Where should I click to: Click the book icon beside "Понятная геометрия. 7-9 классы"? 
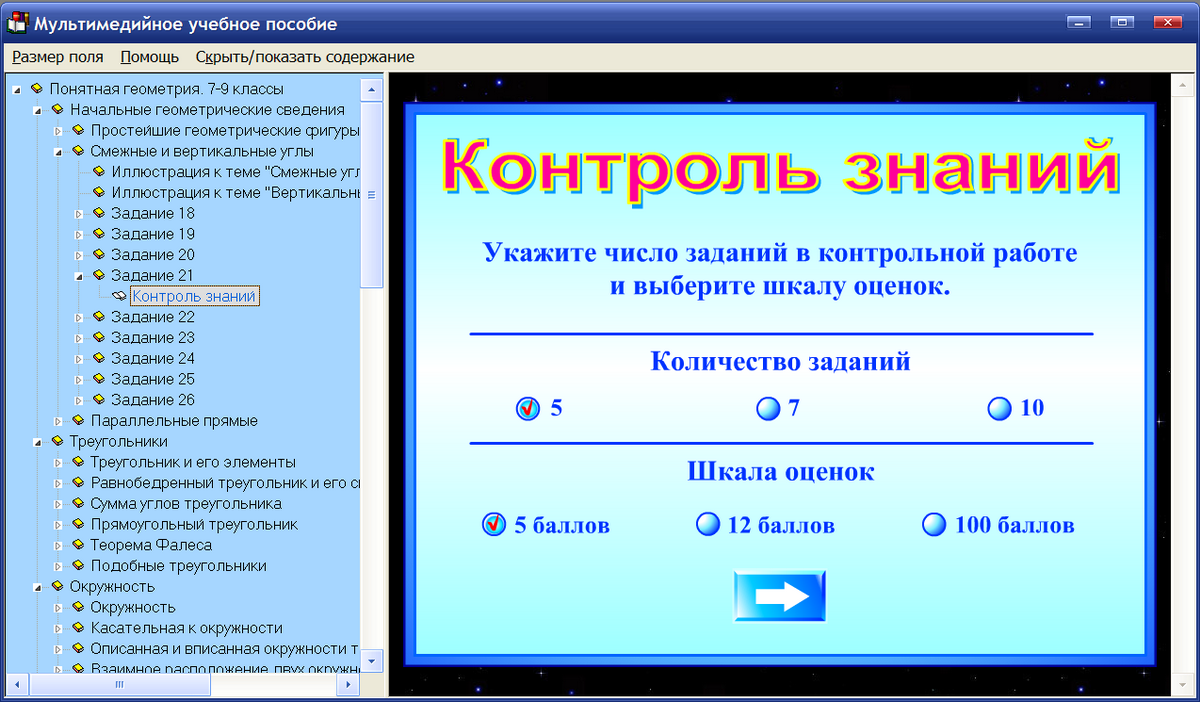[37, 88]
